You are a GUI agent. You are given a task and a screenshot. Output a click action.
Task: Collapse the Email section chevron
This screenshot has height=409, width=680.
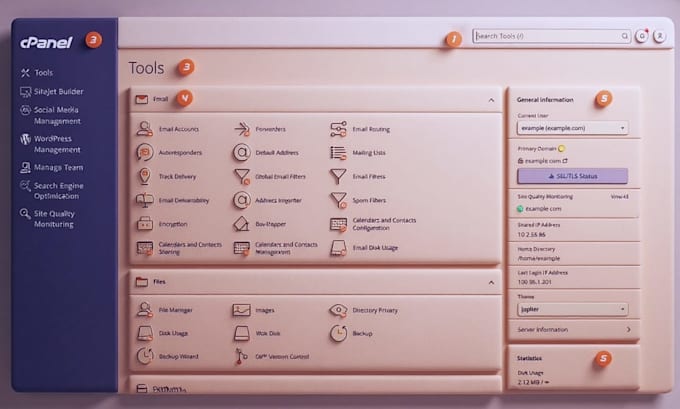click(491, 100)
